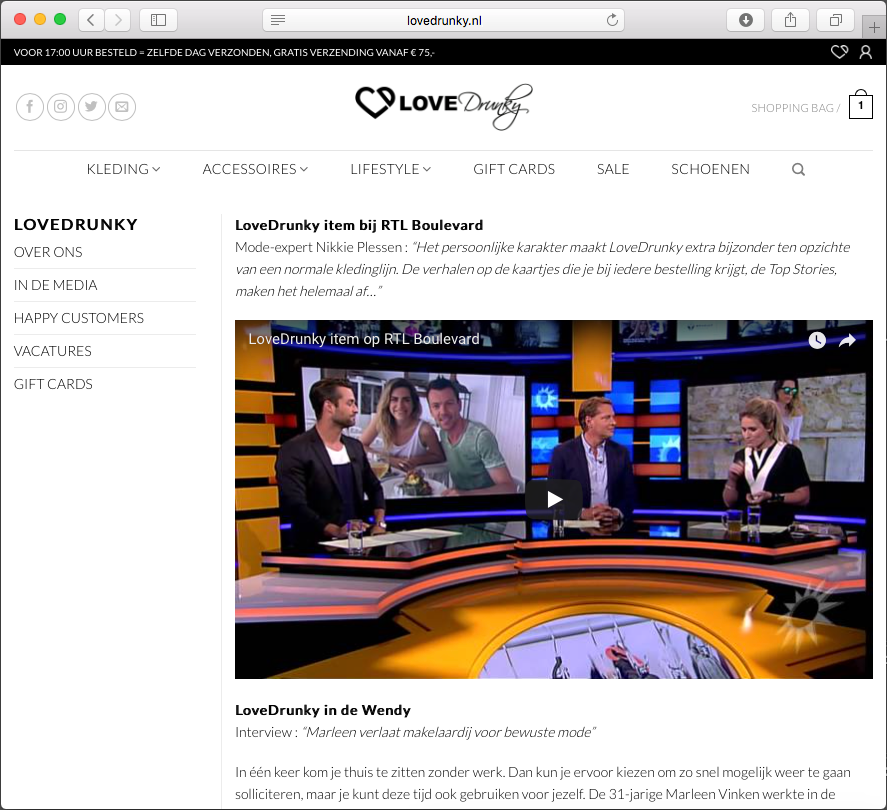
Task: Open the Safari share menu
Action: click(x=790, y=20)
